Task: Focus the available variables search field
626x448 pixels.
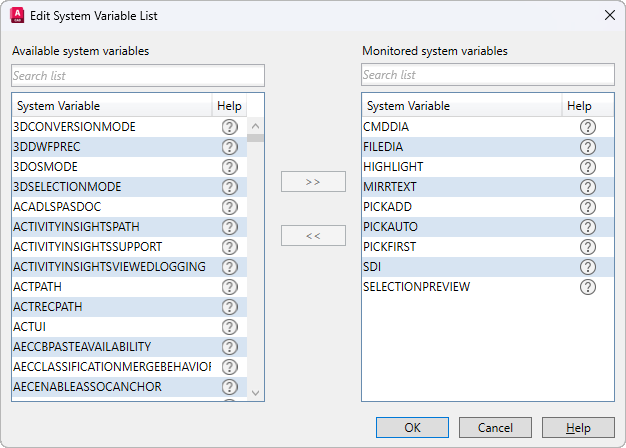Action: pyautogui.click(x=138, y=75)
